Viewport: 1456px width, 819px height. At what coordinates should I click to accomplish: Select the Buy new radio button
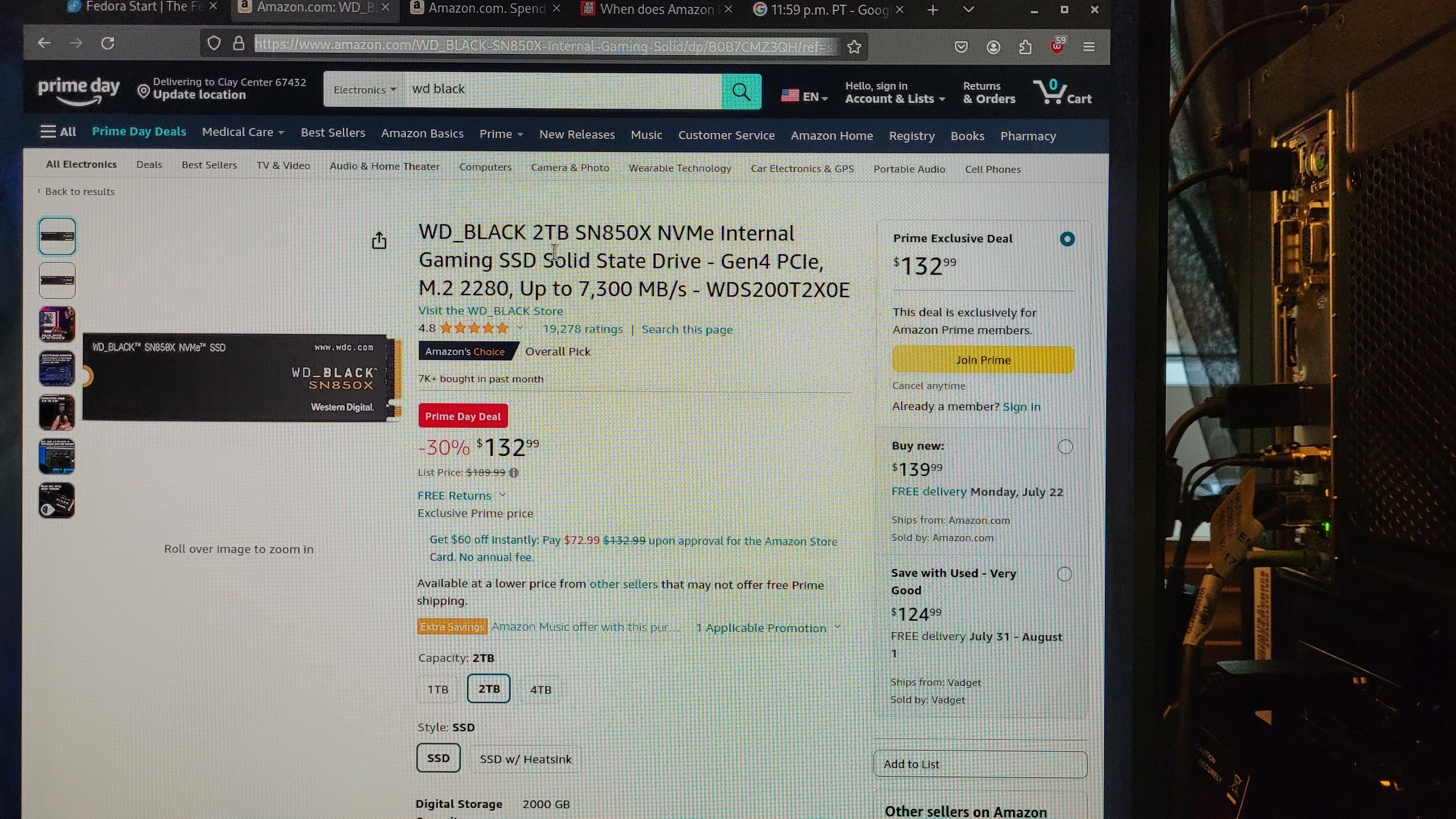click(x=1065, y=447)
